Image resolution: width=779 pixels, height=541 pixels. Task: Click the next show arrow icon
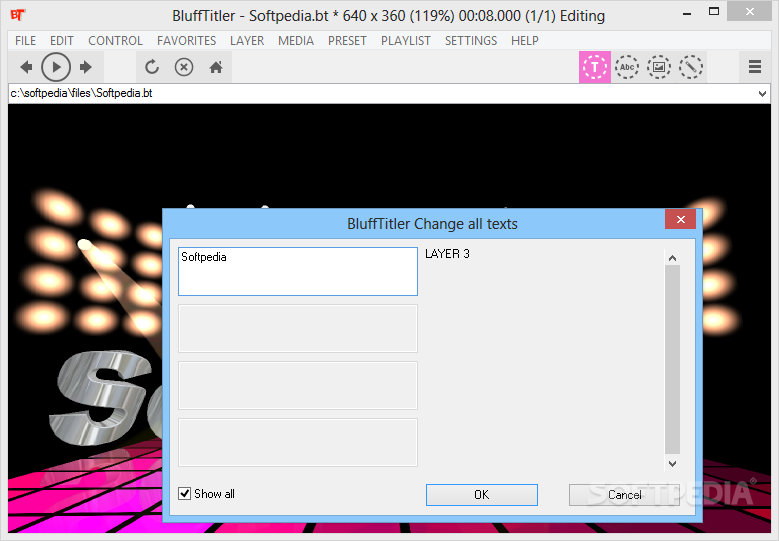85,67
